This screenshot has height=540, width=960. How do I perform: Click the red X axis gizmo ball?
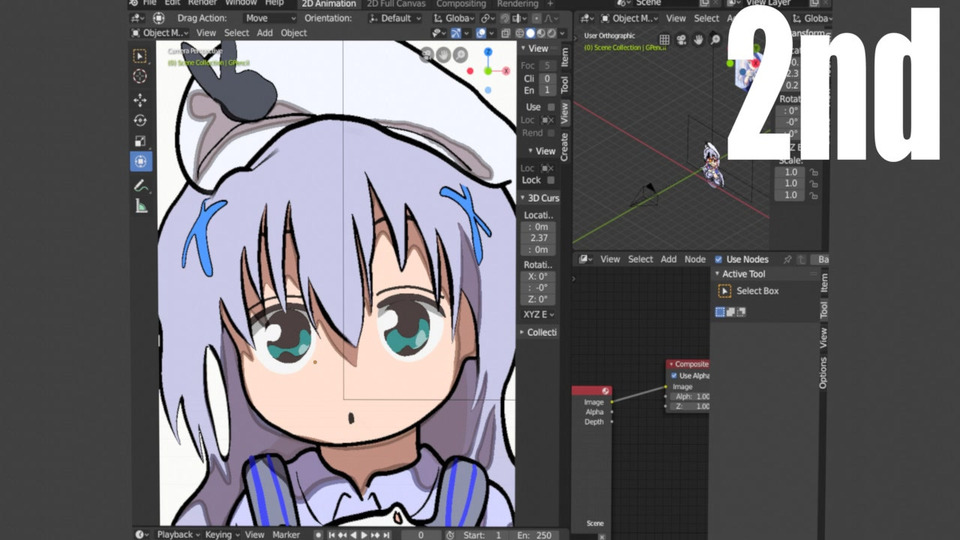506,71
